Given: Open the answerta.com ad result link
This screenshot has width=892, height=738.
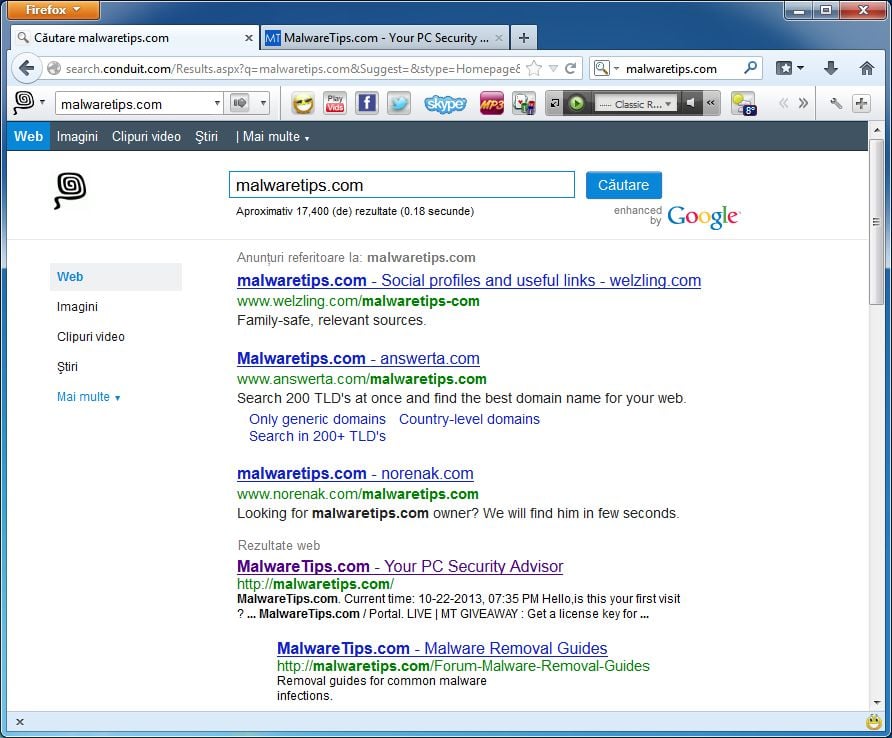Looking at the screenshot, I should click(x=358, y=358).
